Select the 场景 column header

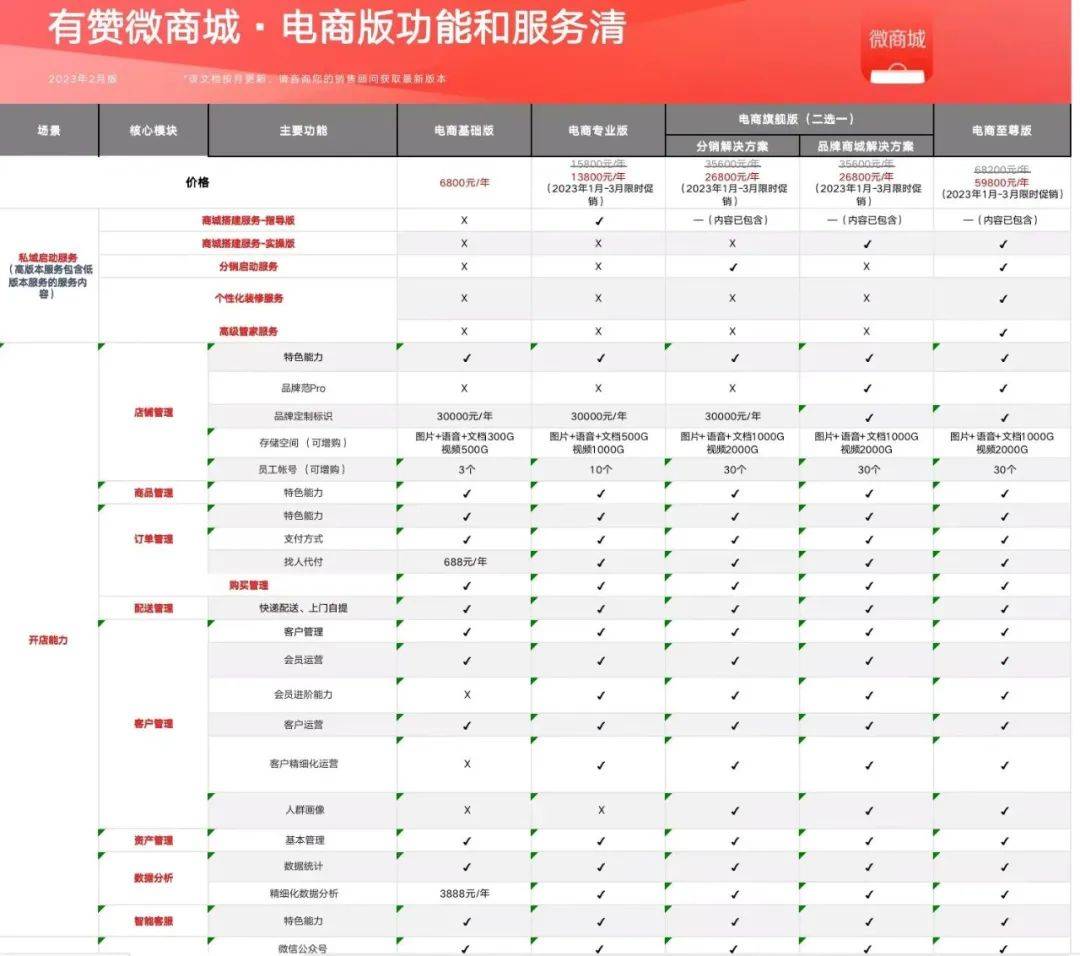49,130
